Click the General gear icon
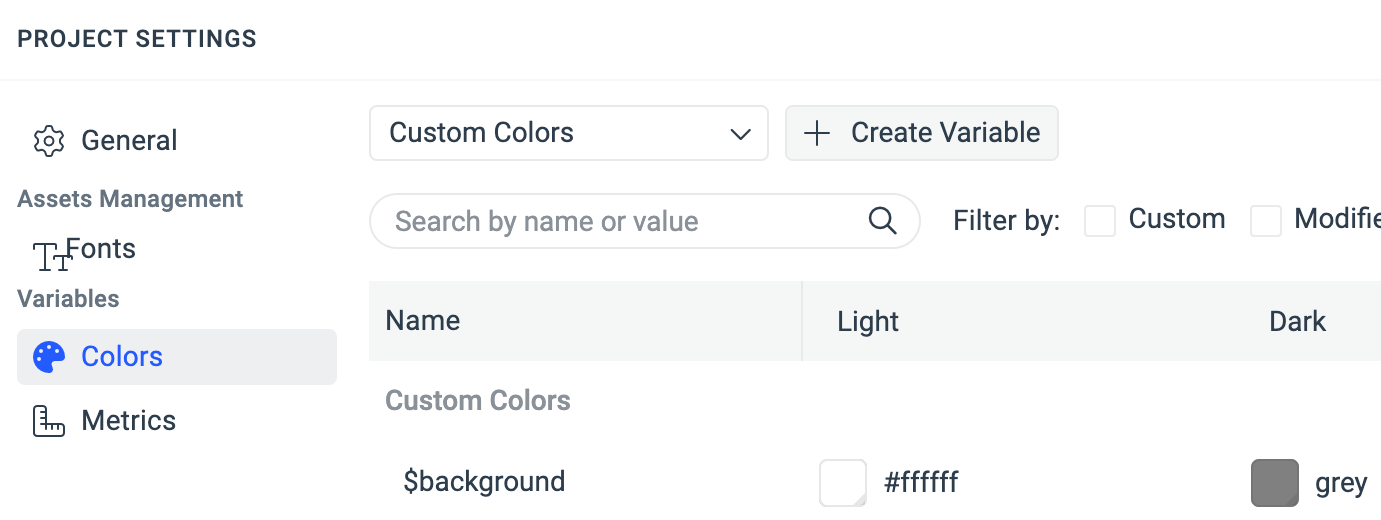This screenshot has width=1381, height=520. (49, 141)
